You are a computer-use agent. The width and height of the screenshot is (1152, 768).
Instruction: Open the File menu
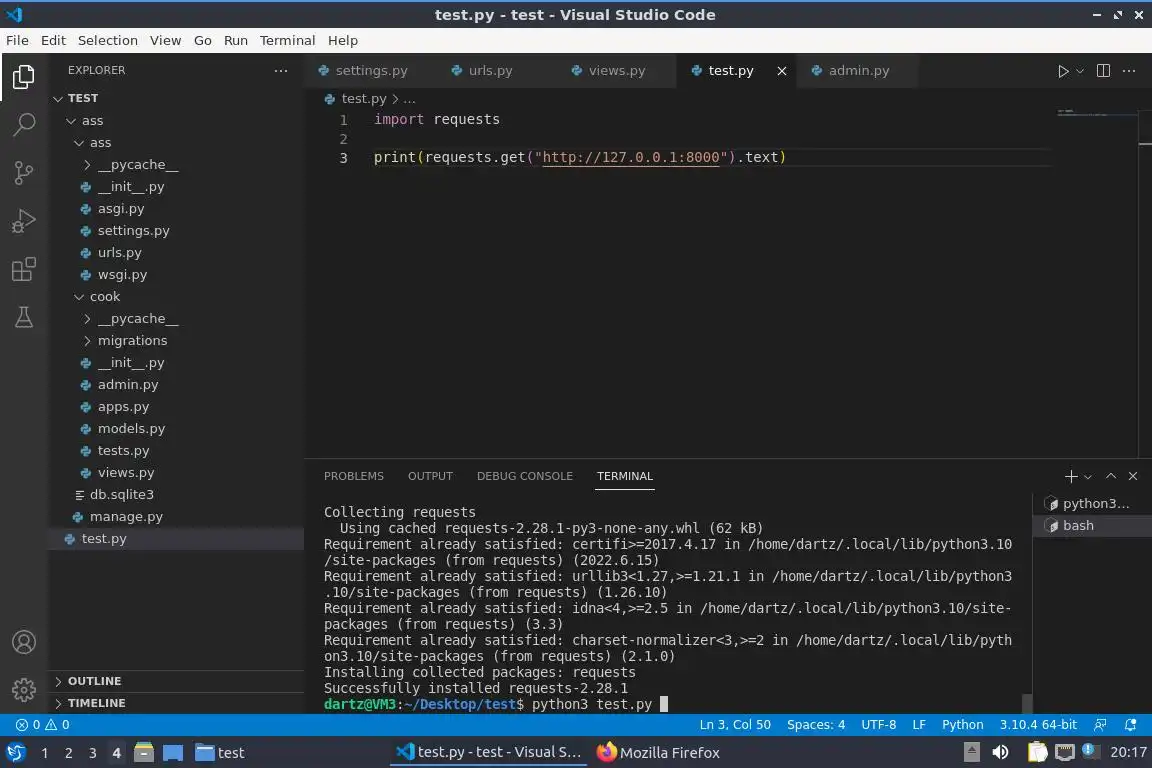[17, 40]
